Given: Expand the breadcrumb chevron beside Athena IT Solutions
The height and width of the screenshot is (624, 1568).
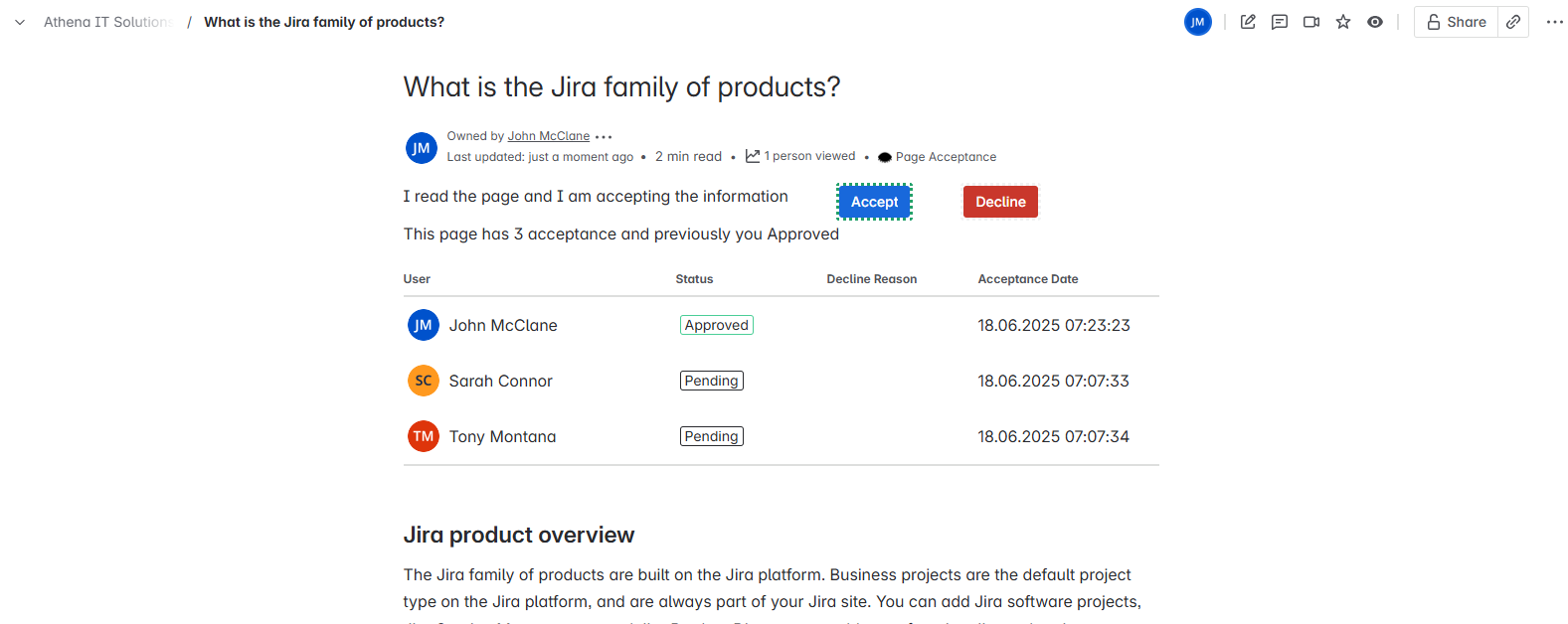Looking at the screenshot, I should point(20,22).
